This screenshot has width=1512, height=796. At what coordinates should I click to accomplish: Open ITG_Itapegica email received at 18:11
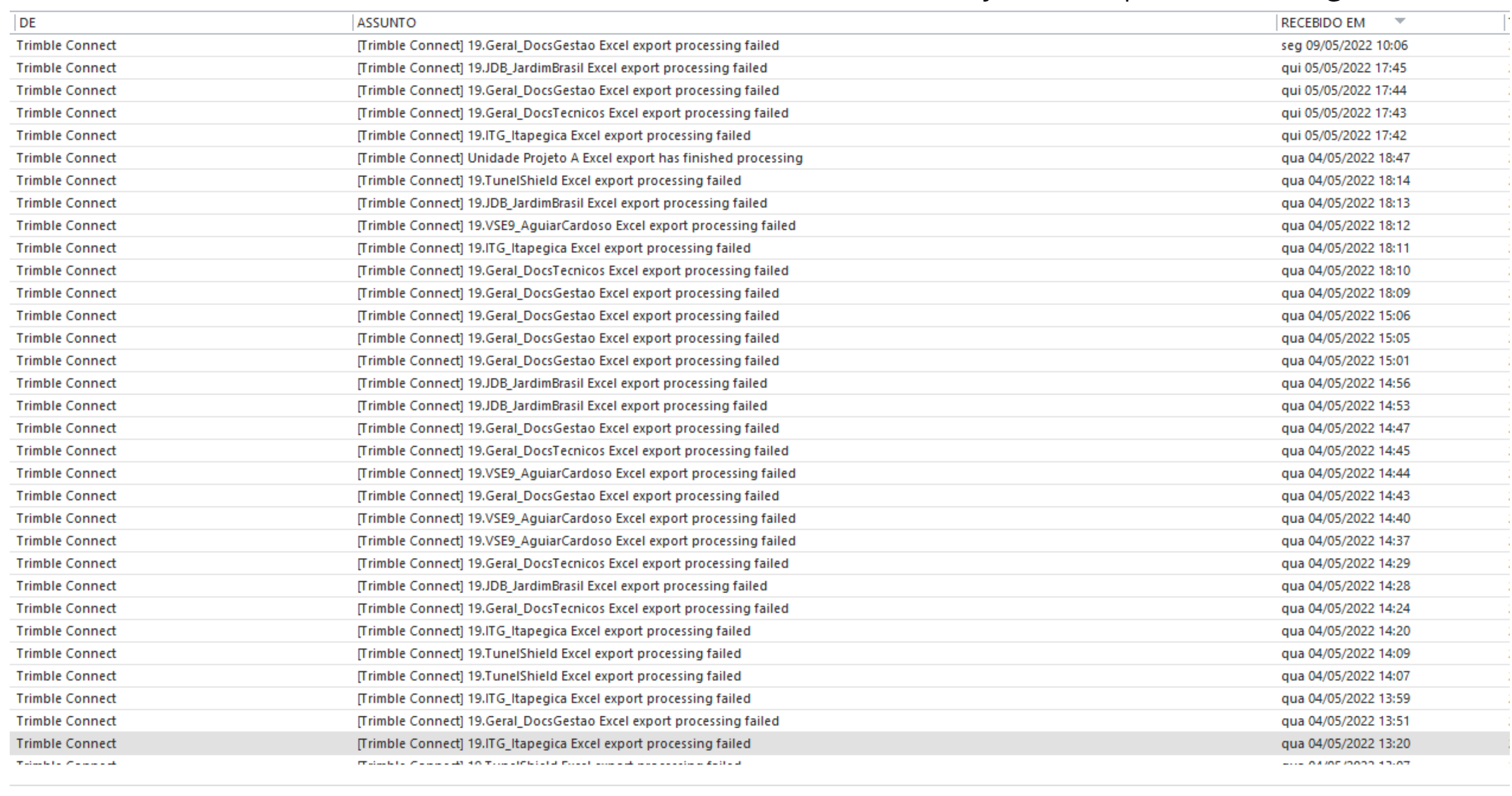pos(759,248)
